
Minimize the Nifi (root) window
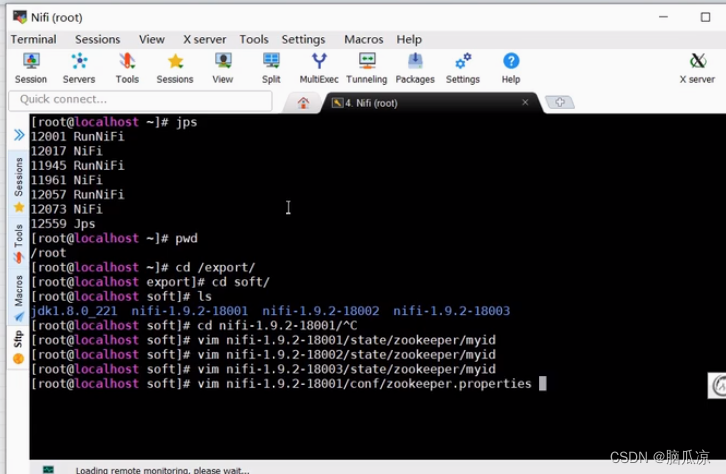[663, 17]
